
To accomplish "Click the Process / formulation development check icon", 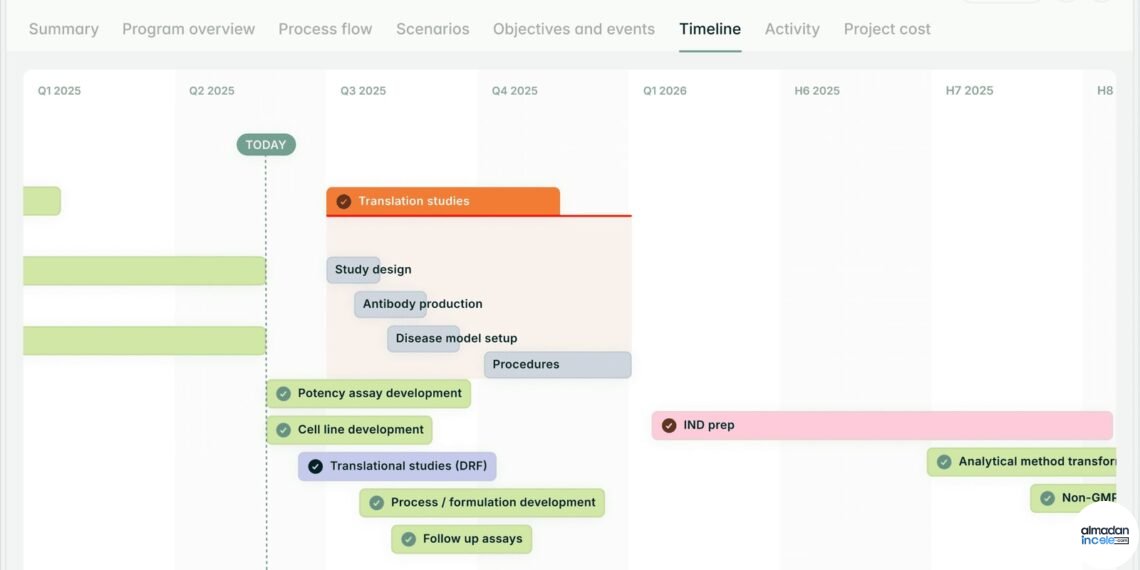I will 377,502.
